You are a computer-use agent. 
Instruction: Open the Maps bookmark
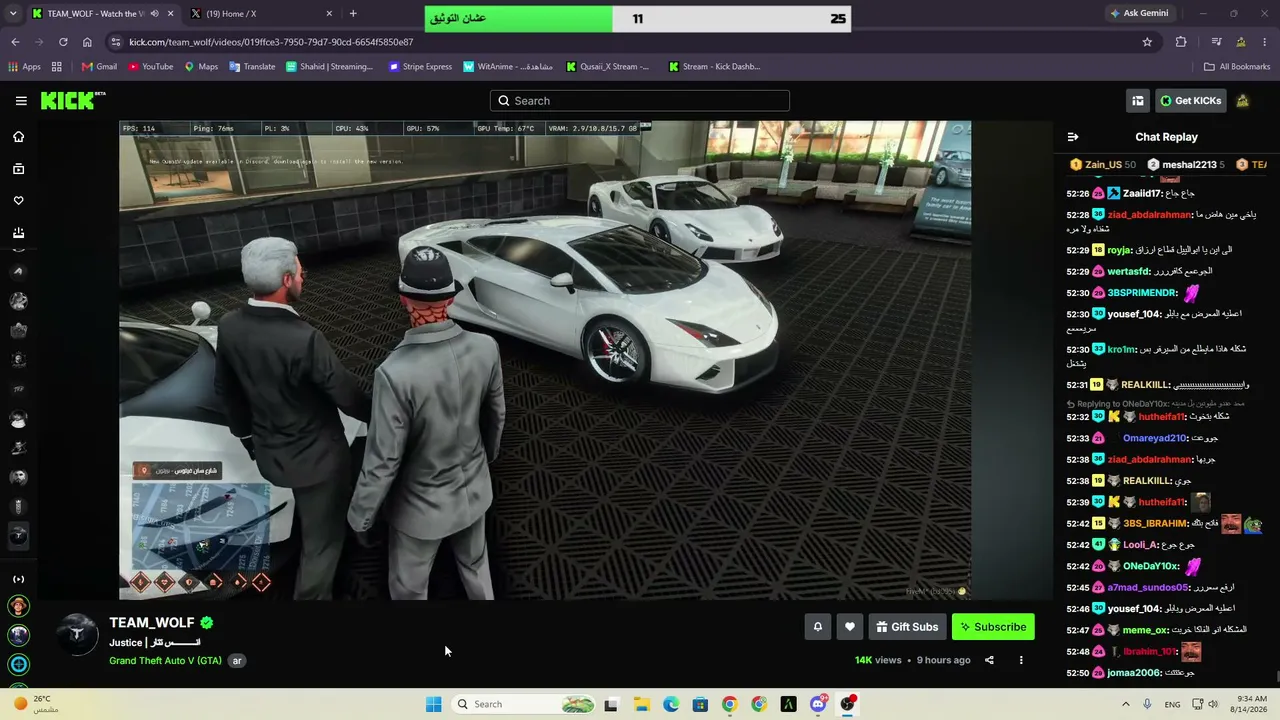click(x=201, y=67)
